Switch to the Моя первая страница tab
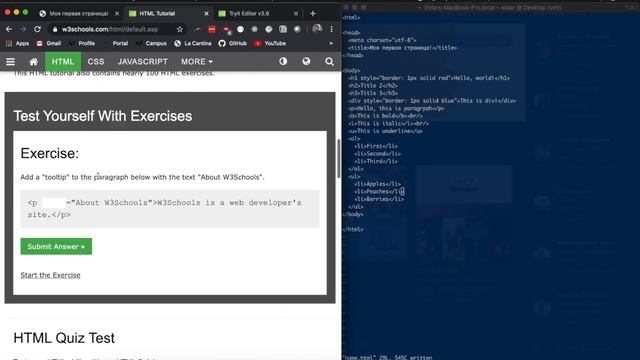Viewport: 640px width, 360px height. [79, 13]
